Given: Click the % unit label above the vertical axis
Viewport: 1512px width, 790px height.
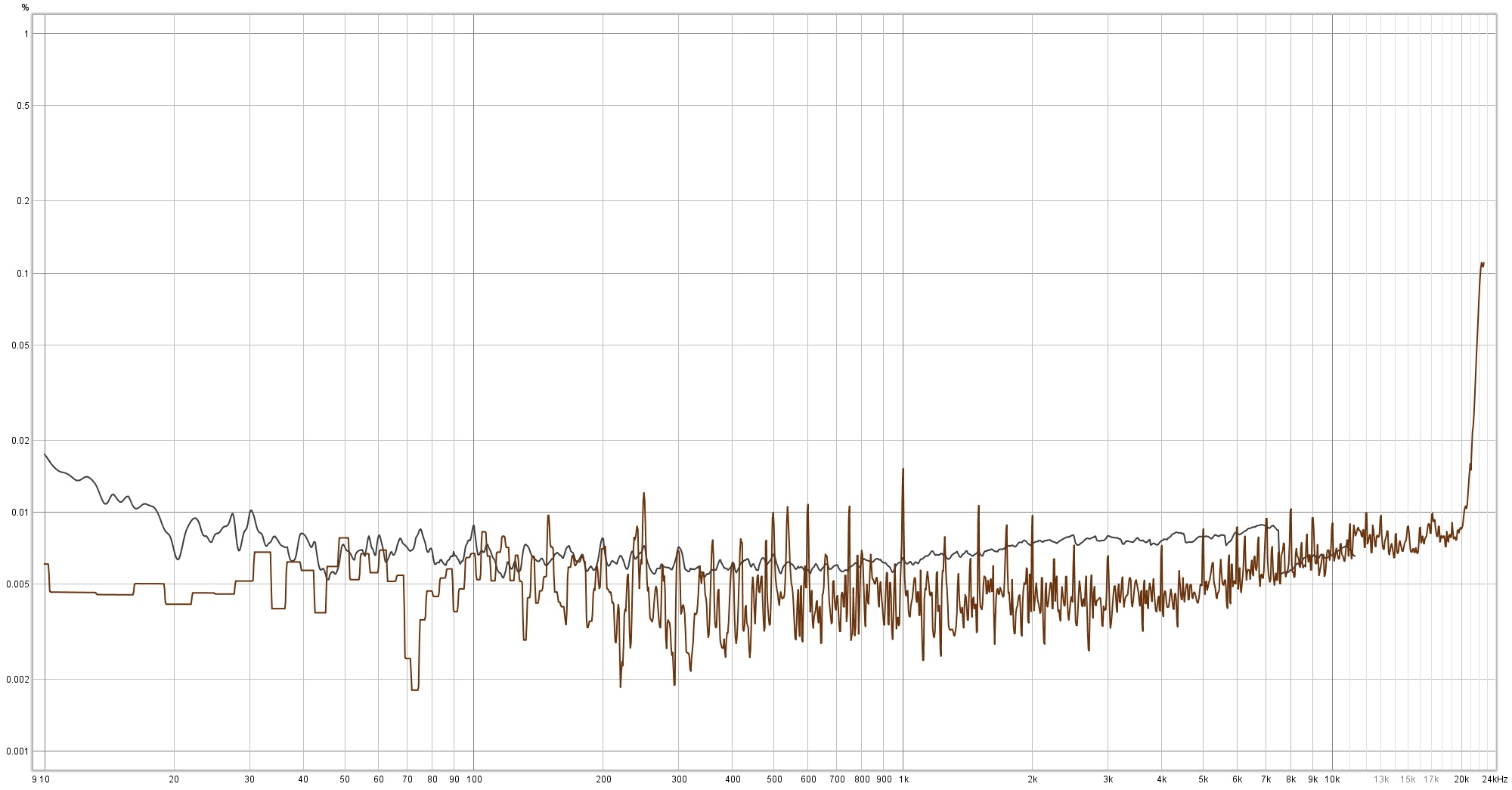Looking at the screenshot, I should (x=25, y=8).
